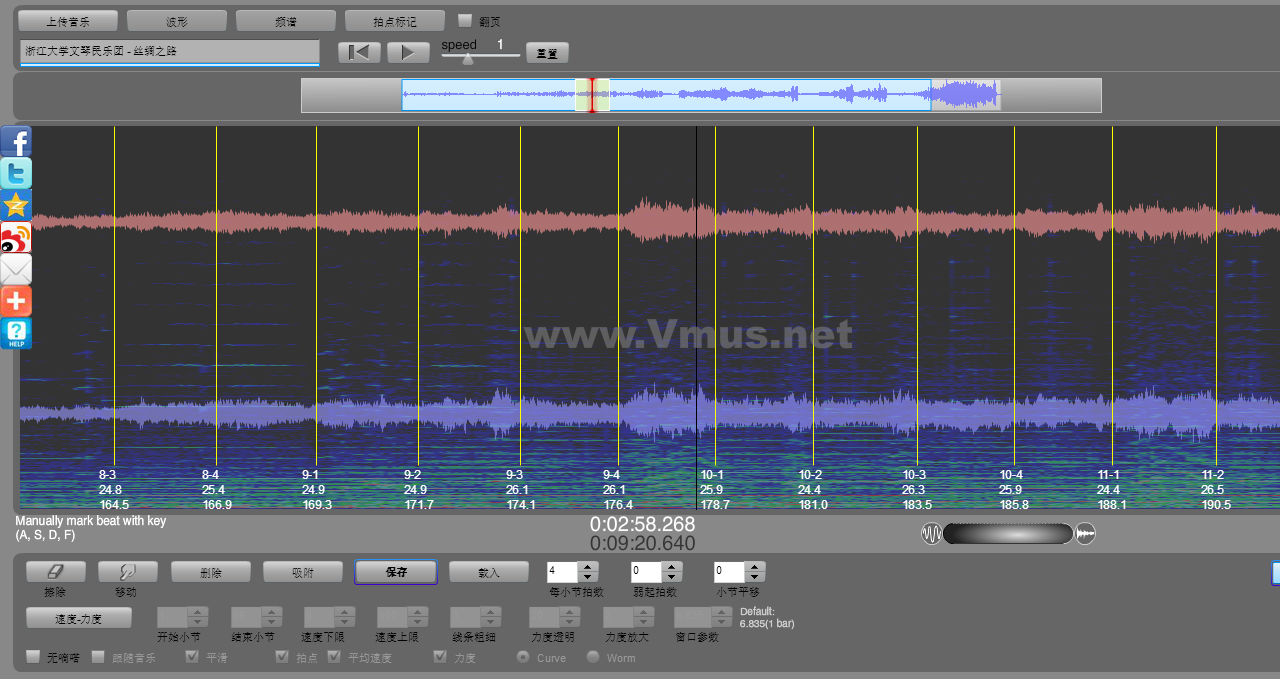Increment the 弱起拍数 pickup beats stepper
1280x679 pixels.
(x=672, y=567)
